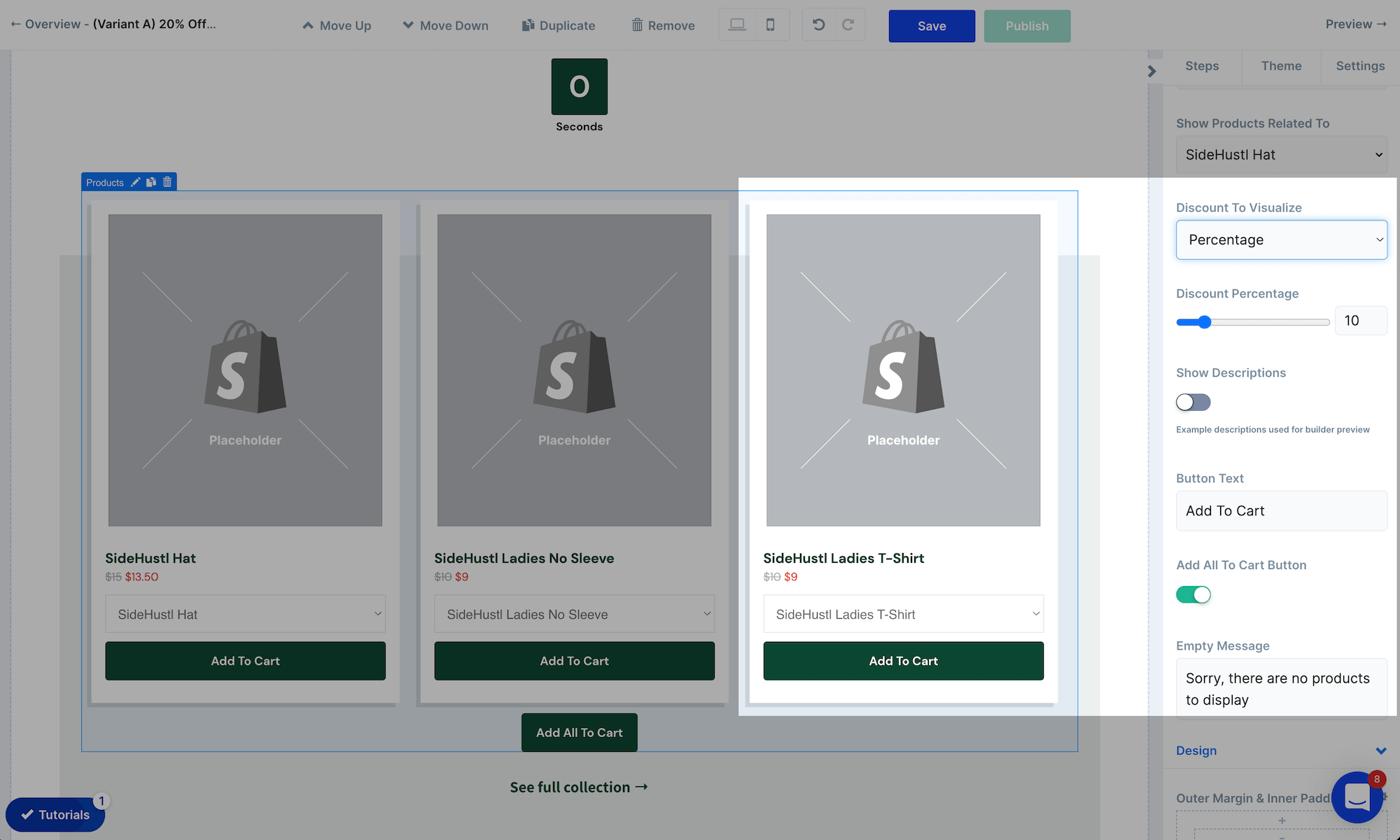Screen dimensions: 1400x840
Task: Collapse sidebar with right chevron icon
Action: click(1152, 71)
